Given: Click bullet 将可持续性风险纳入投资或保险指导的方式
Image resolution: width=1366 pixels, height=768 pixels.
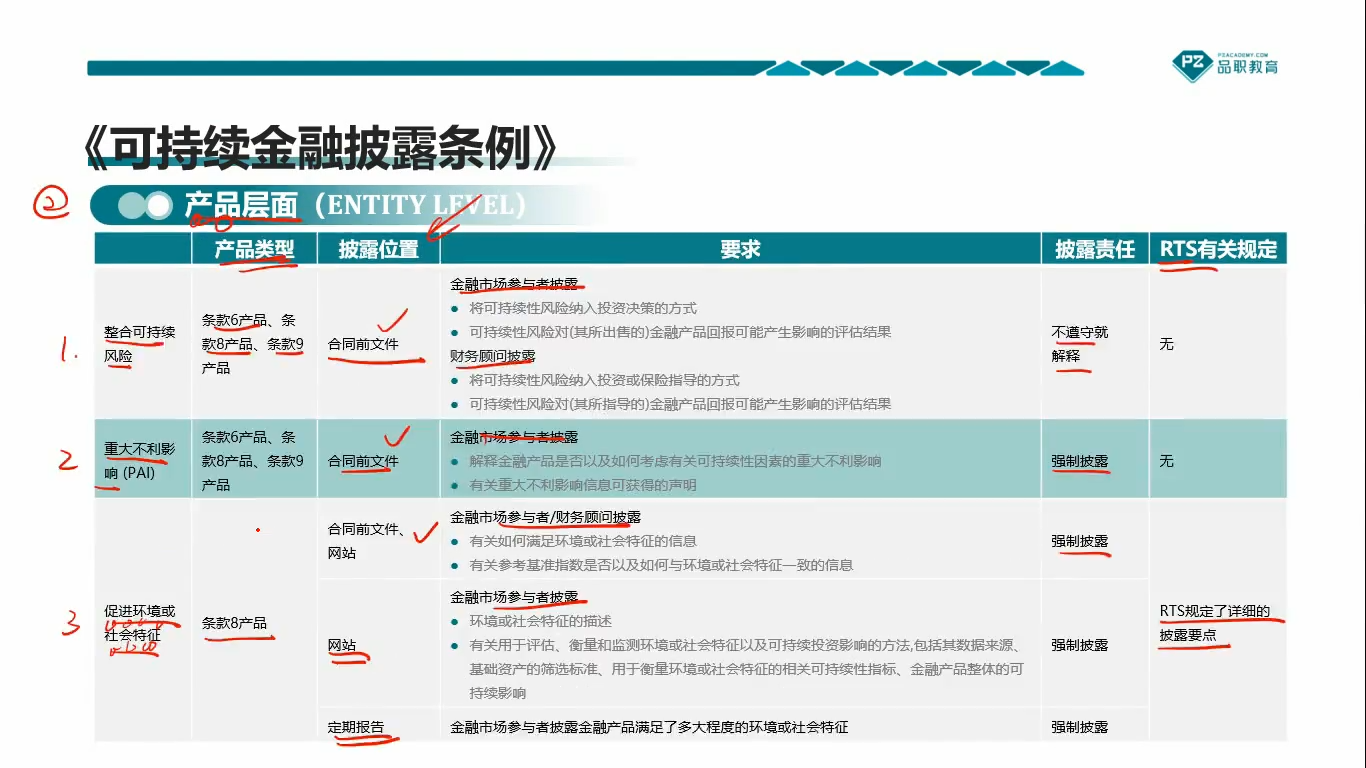Looking at the screenshot, I should tap(605, 380).
